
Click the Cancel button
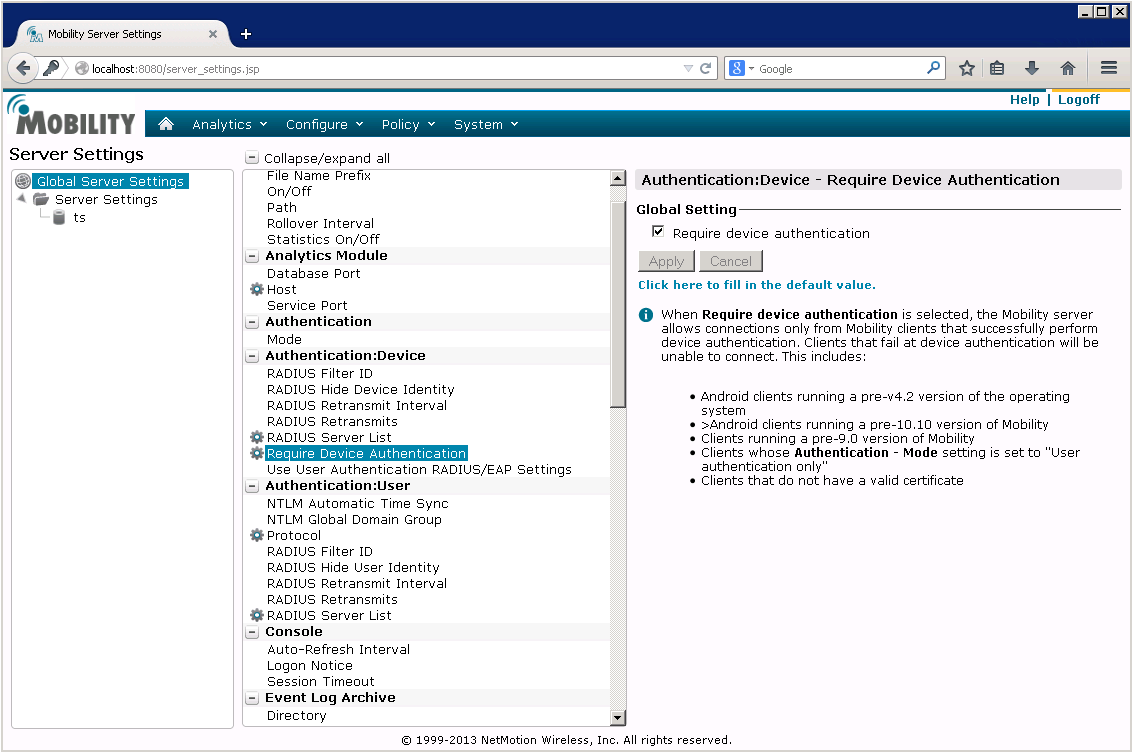tap(730, 261)
